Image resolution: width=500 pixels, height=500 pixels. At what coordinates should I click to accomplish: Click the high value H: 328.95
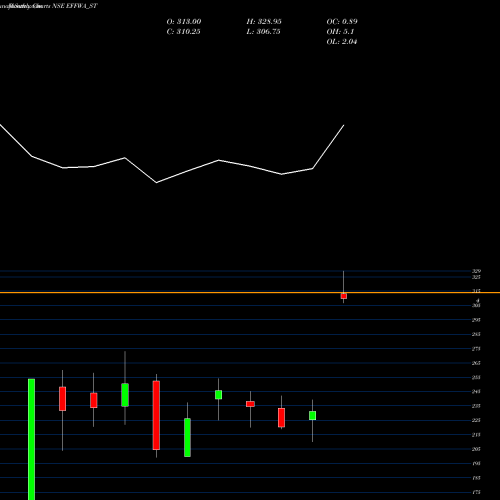[x=264, y=22]
